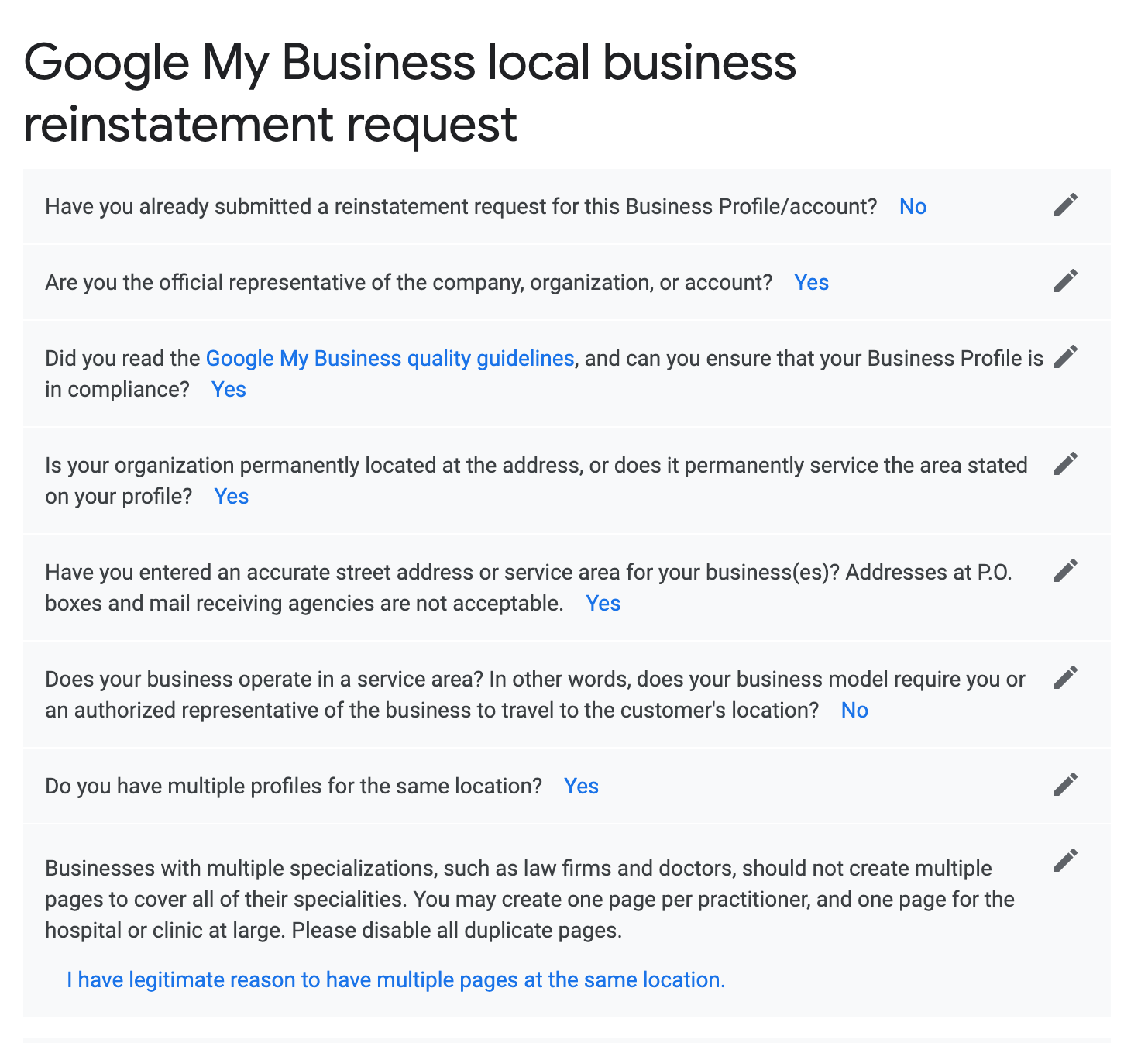Image resolution: width=1148 pixels, height=1043 pixels.
Task: Edit the accurate street address answer
Action: click(x=1066, y=571)
